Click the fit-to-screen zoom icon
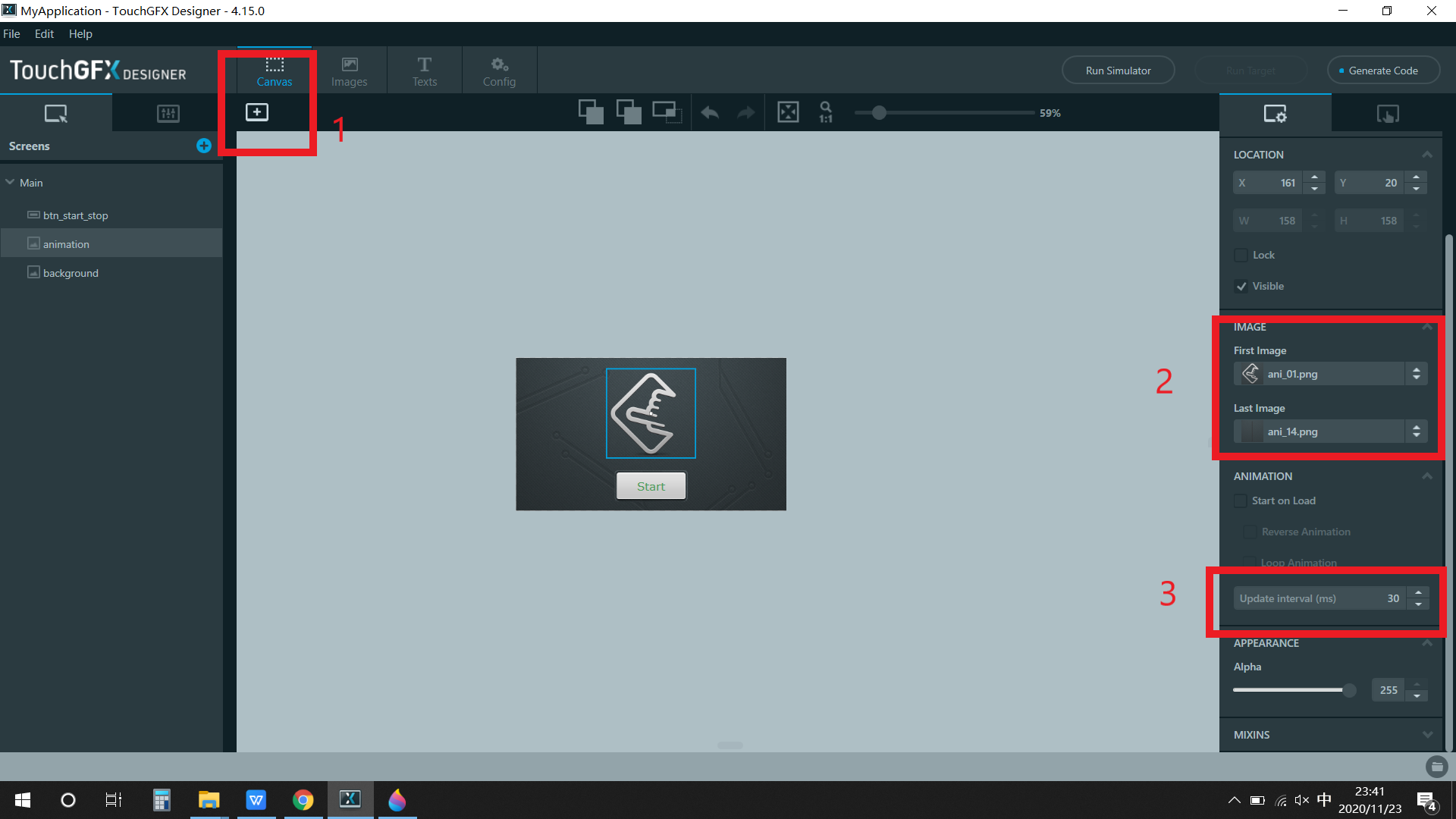This screenshot has width=1456, height=819. click(788, 113)
